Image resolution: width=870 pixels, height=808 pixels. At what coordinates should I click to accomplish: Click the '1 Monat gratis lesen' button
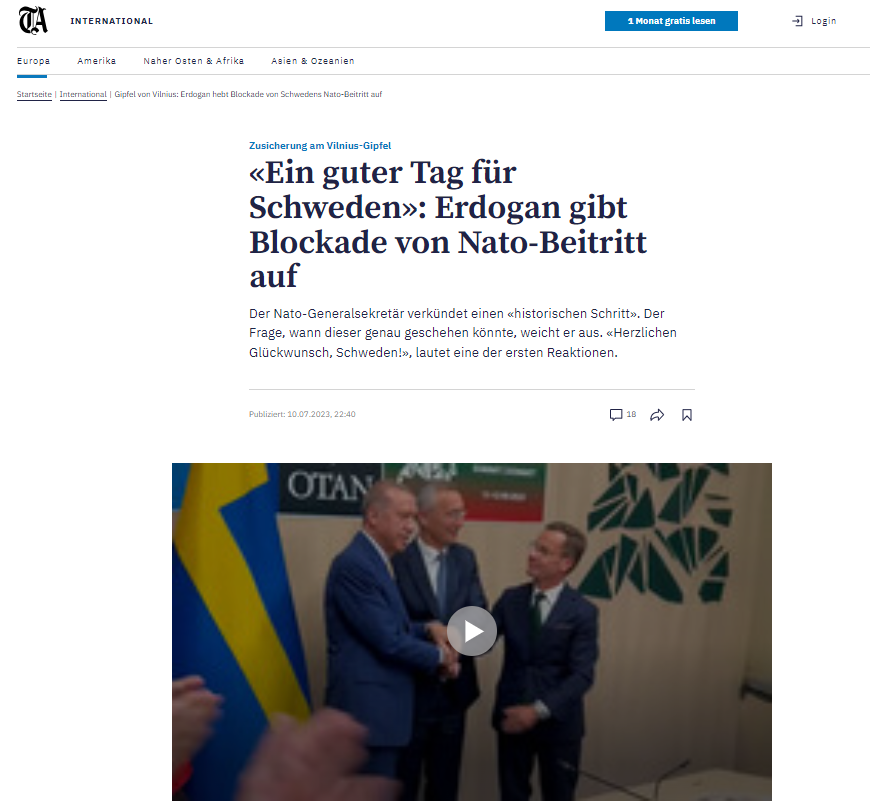pyautogui.click(x=671, y=21)
